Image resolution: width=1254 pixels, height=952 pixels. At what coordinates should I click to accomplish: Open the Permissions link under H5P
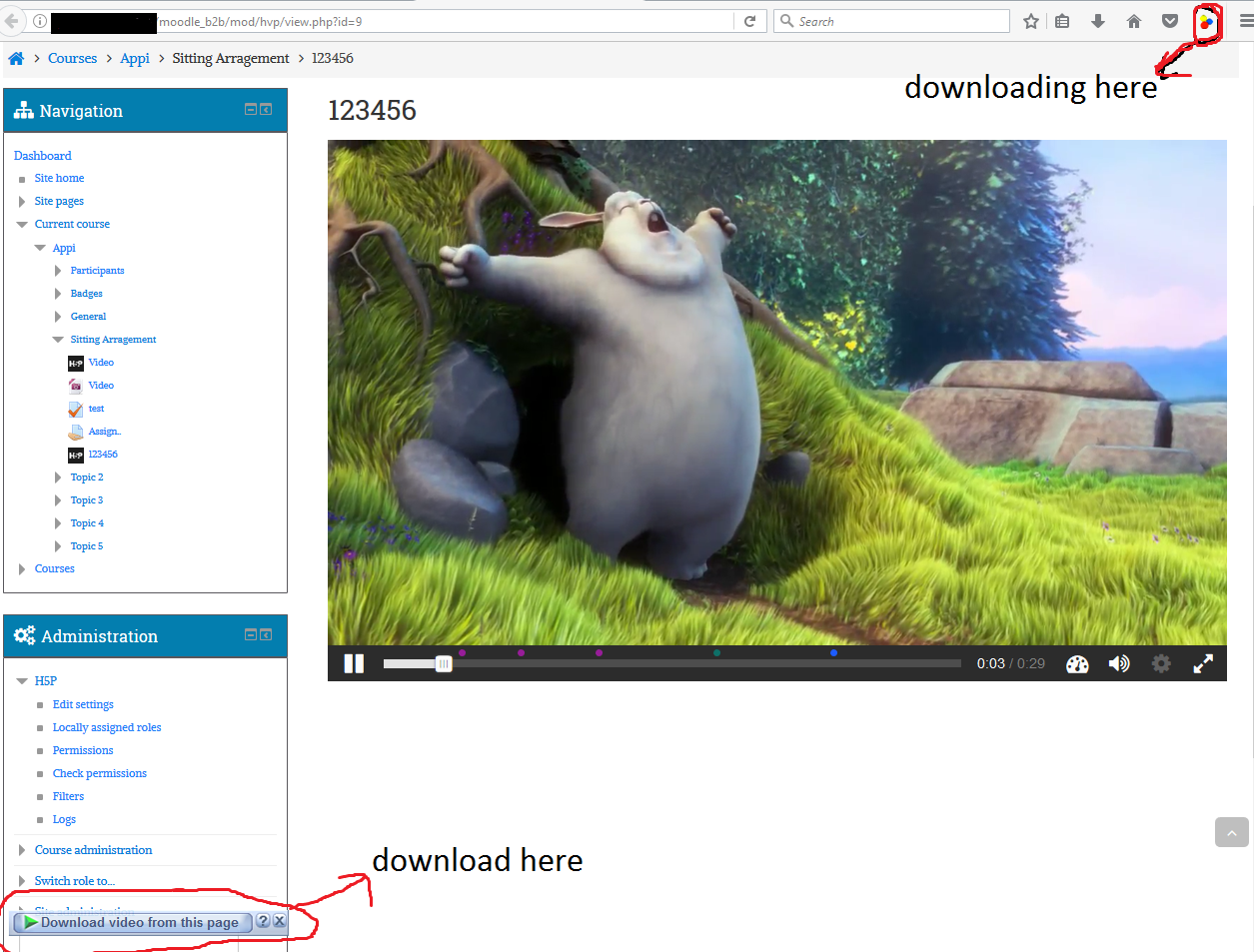tap(83, 750)
